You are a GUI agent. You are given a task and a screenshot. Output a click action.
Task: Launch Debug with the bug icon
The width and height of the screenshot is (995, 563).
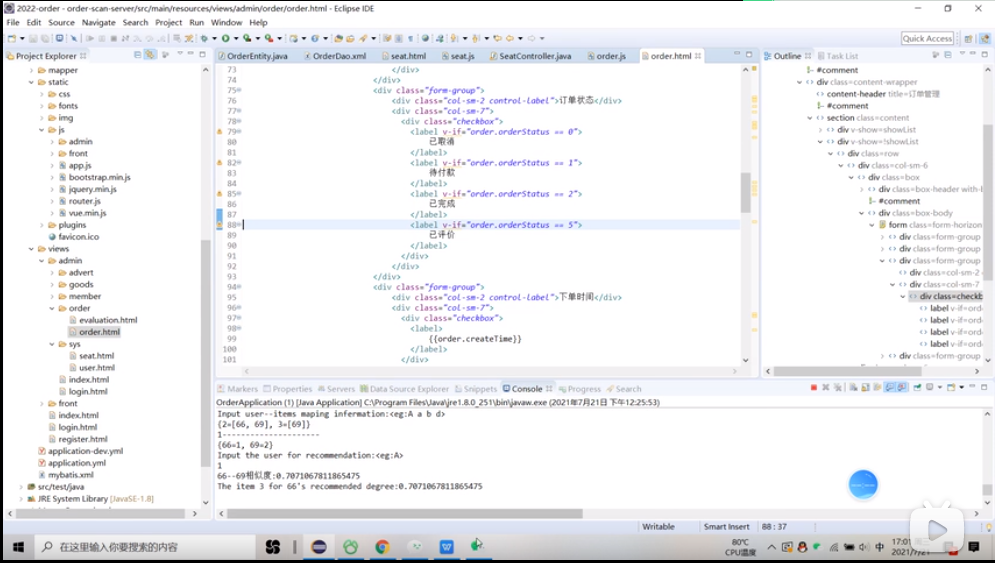click(x=204, y=38)
